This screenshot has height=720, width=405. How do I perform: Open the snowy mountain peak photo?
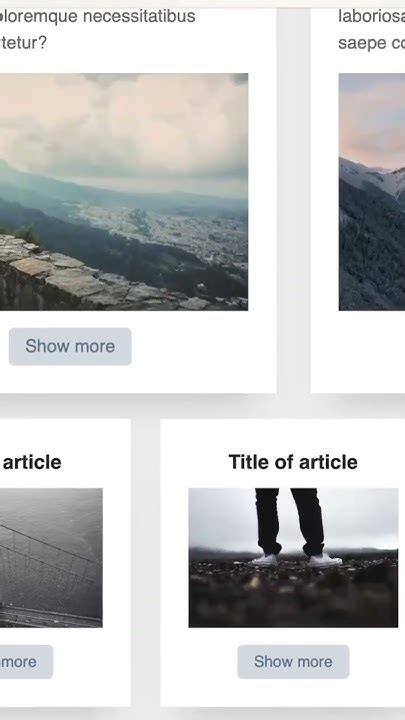[372, 192]
